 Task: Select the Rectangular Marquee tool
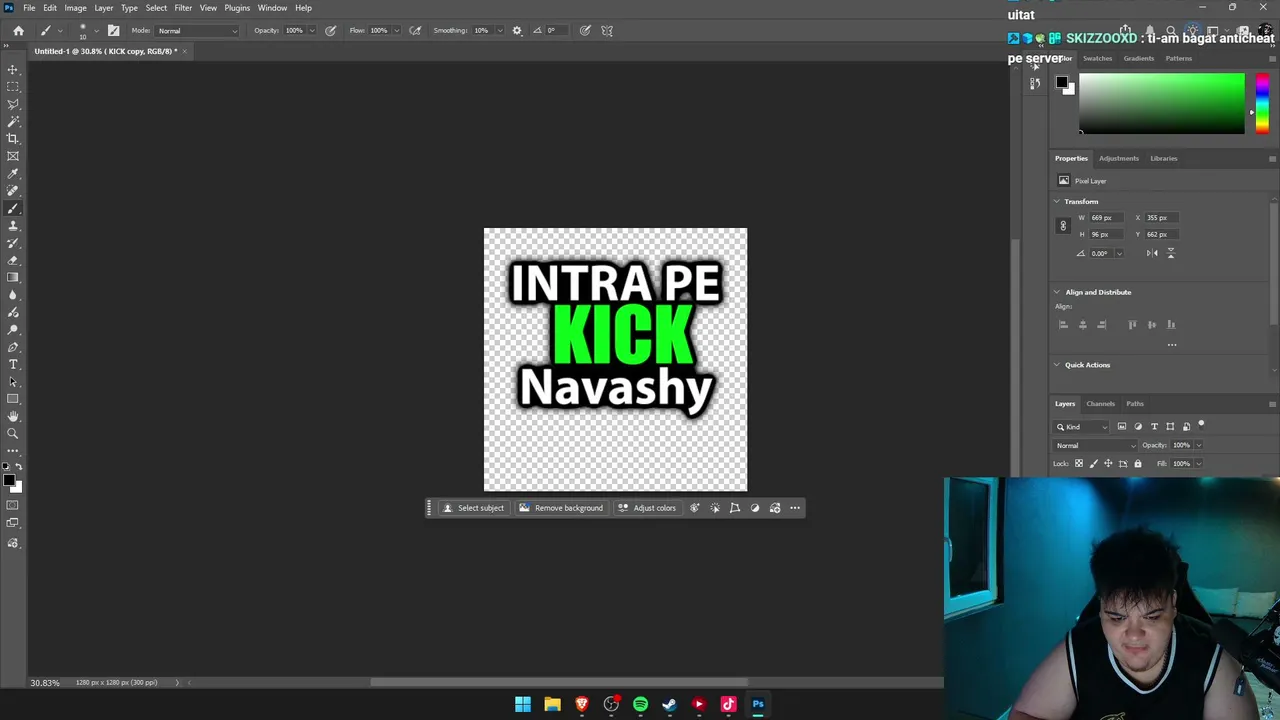(13, 87)
